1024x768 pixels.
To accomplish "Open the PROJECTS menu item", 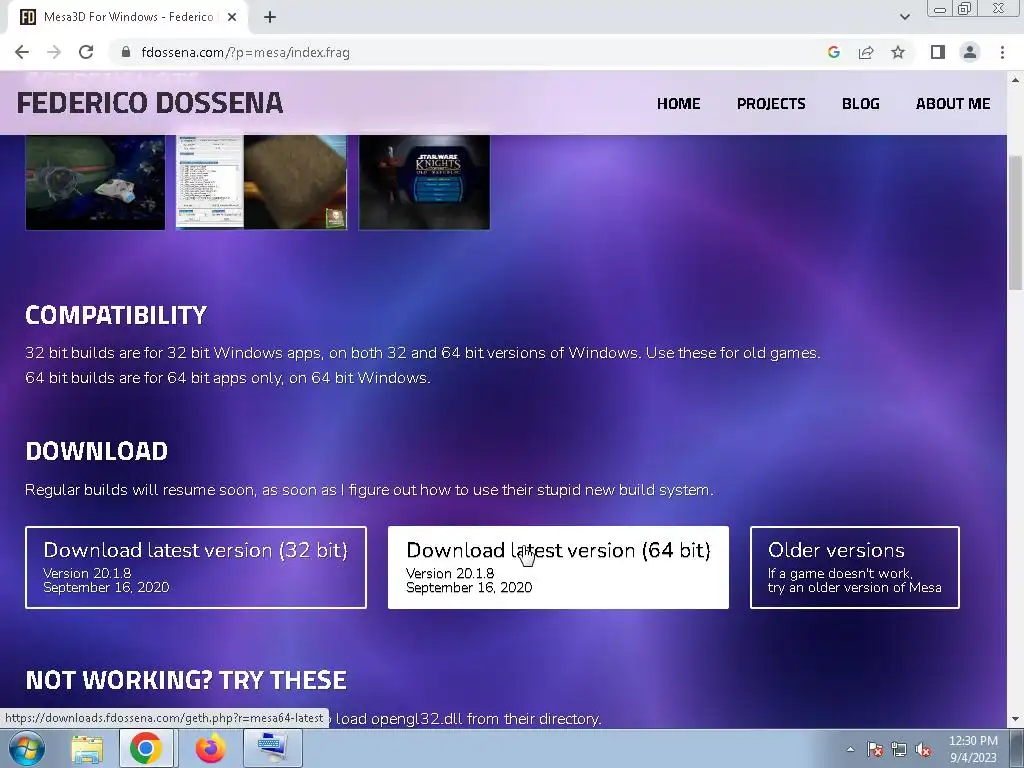I will (771, 103).
